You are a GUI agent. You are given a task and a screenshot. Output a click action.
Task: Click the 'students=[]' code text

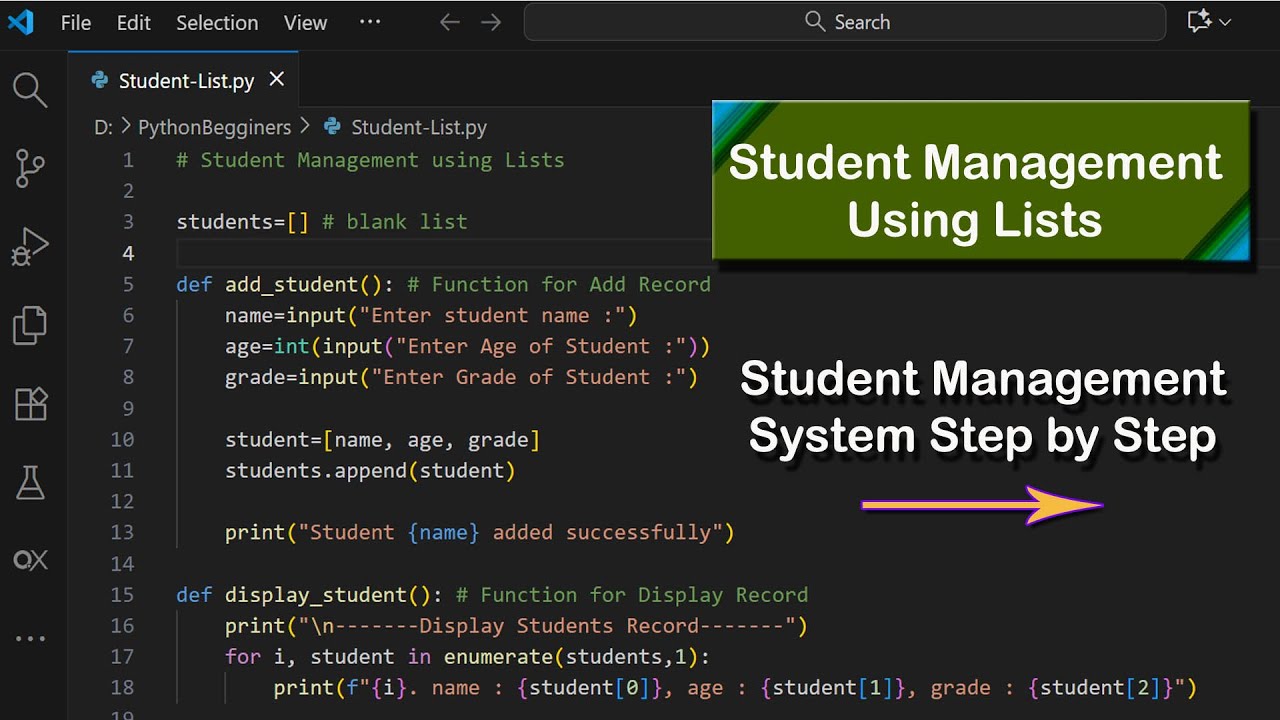(243, 222)
